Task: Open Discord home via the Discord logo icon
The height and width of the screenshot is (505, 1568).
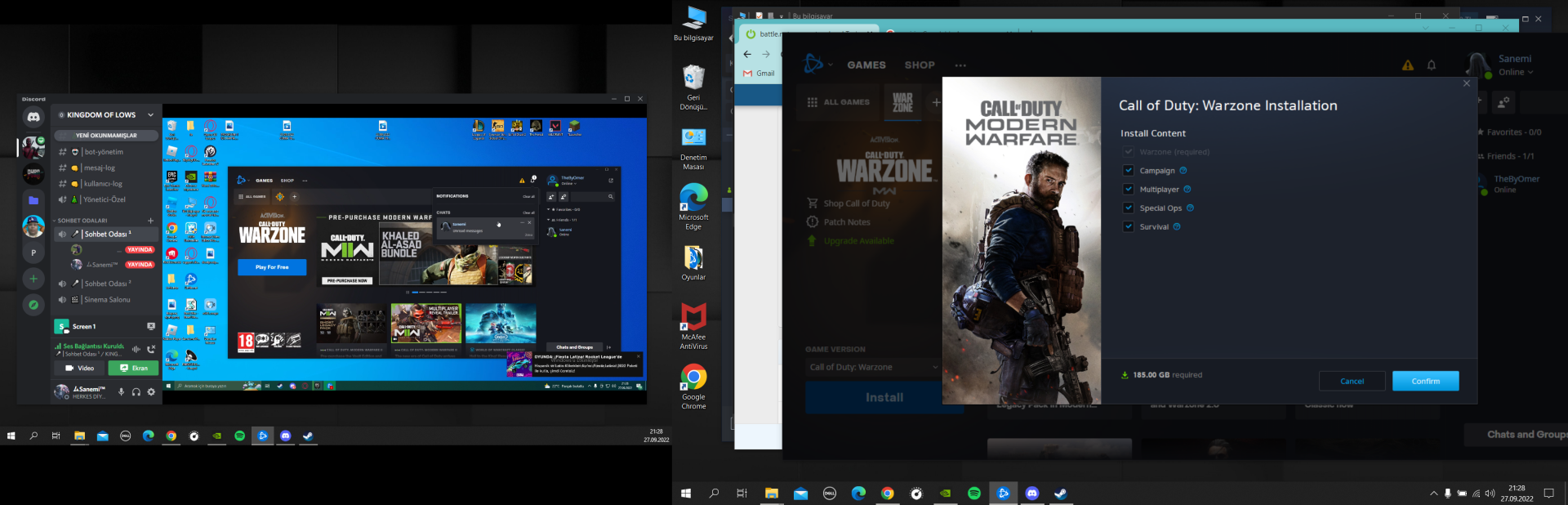Action: click(33, 117)
